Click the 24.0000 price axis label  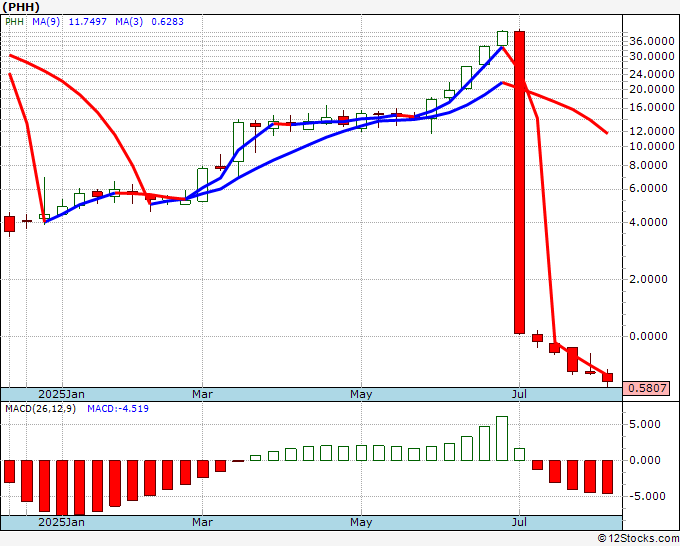coord(652,74)
